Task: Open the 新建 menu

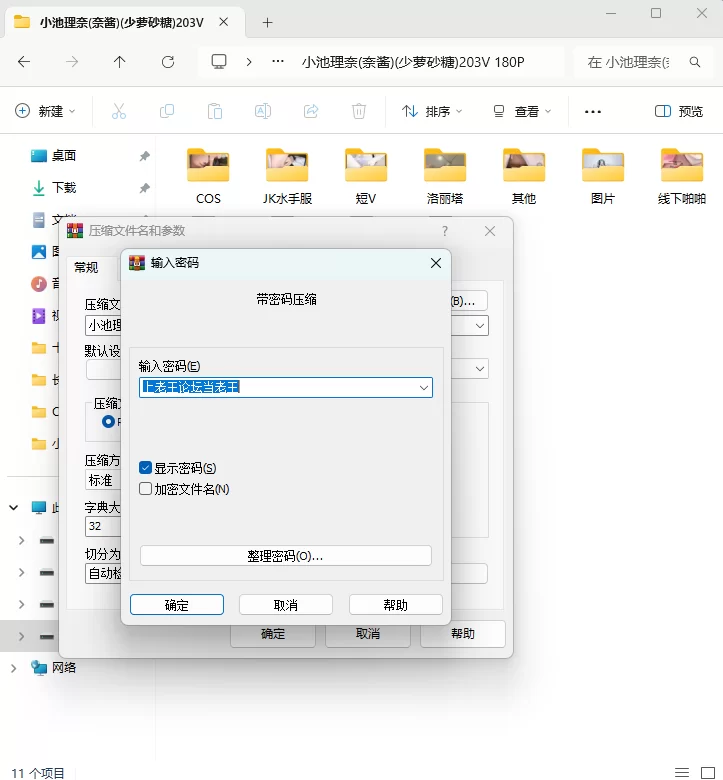Action: (45, 112)
